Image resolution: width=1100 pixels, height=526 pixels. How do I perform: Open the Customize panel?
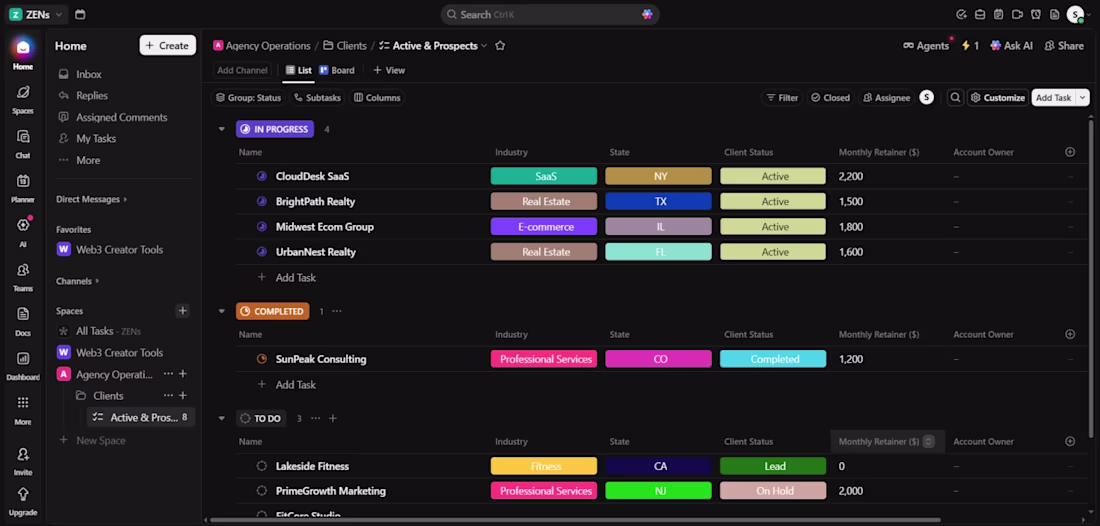(998, 97)
